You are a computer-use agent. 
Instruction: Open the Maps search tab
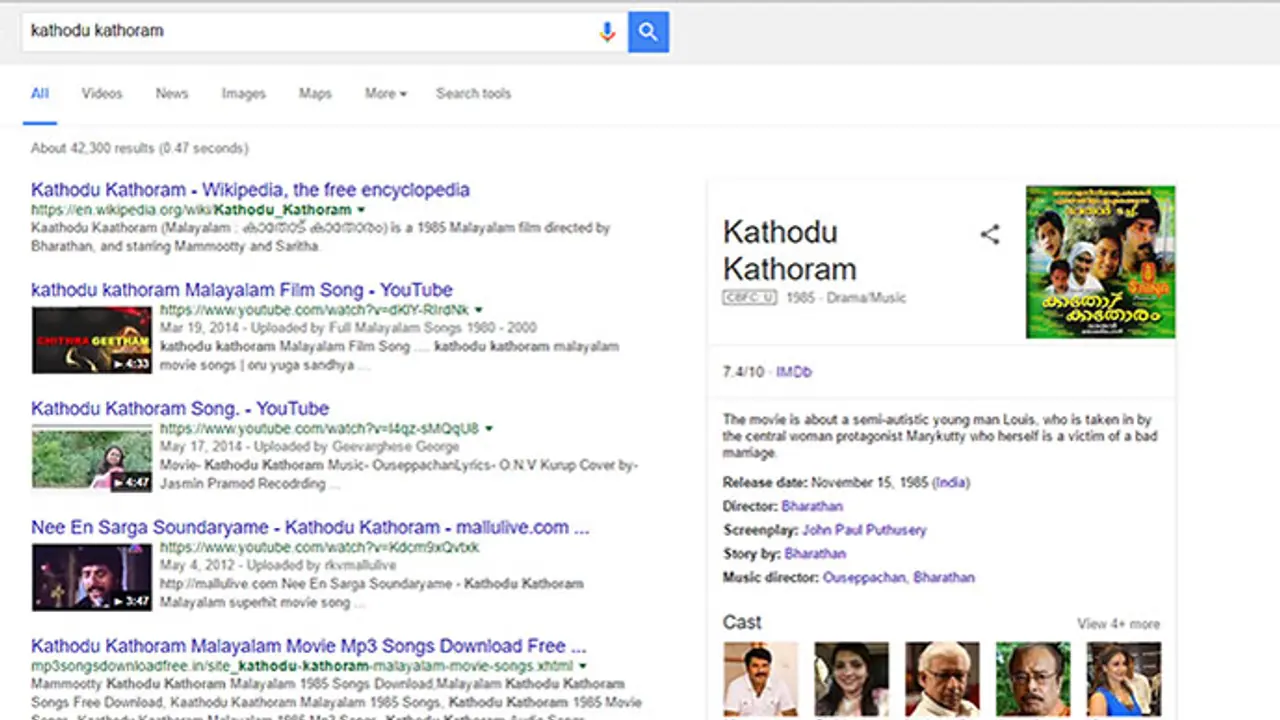pyautogui.click(x=315, y=94)
